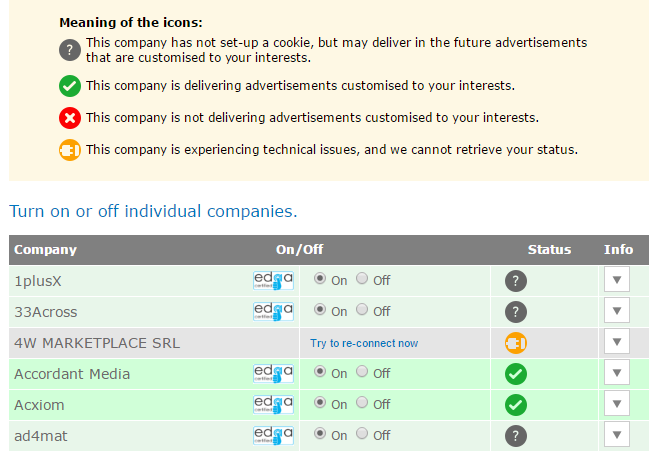Image resolution: width=659 pixels, height=463 pixels.
Task: Click the orange plug status icon for 4W MARKETPLACE
Action: pyautogui.click(x=516, y=343)
